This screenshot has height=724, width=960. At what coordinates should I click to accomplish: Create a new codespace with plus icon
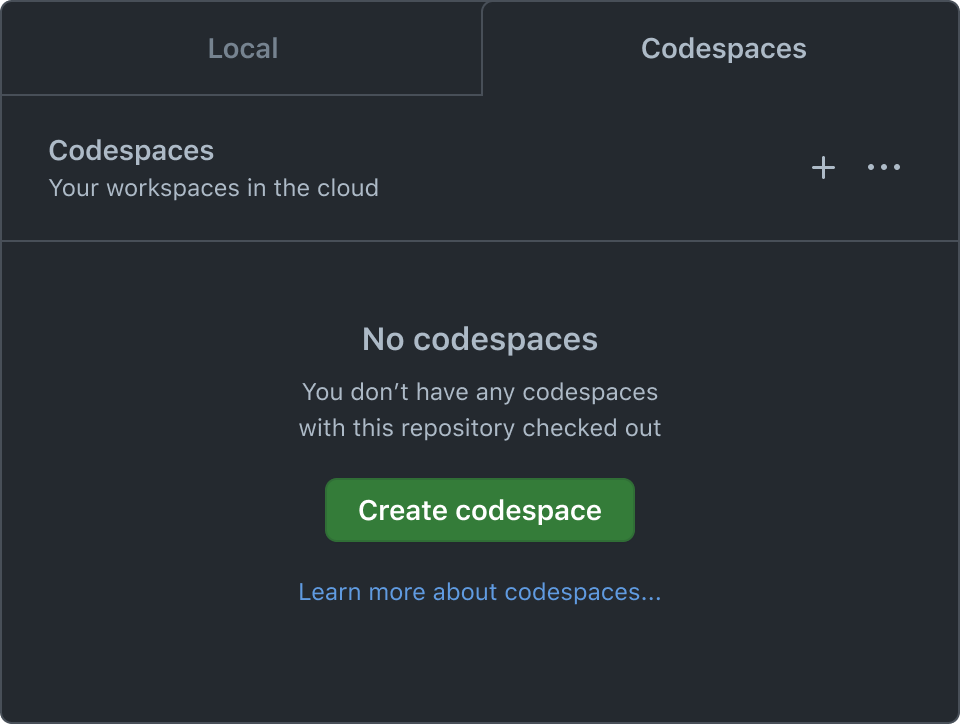coord(822,168)
